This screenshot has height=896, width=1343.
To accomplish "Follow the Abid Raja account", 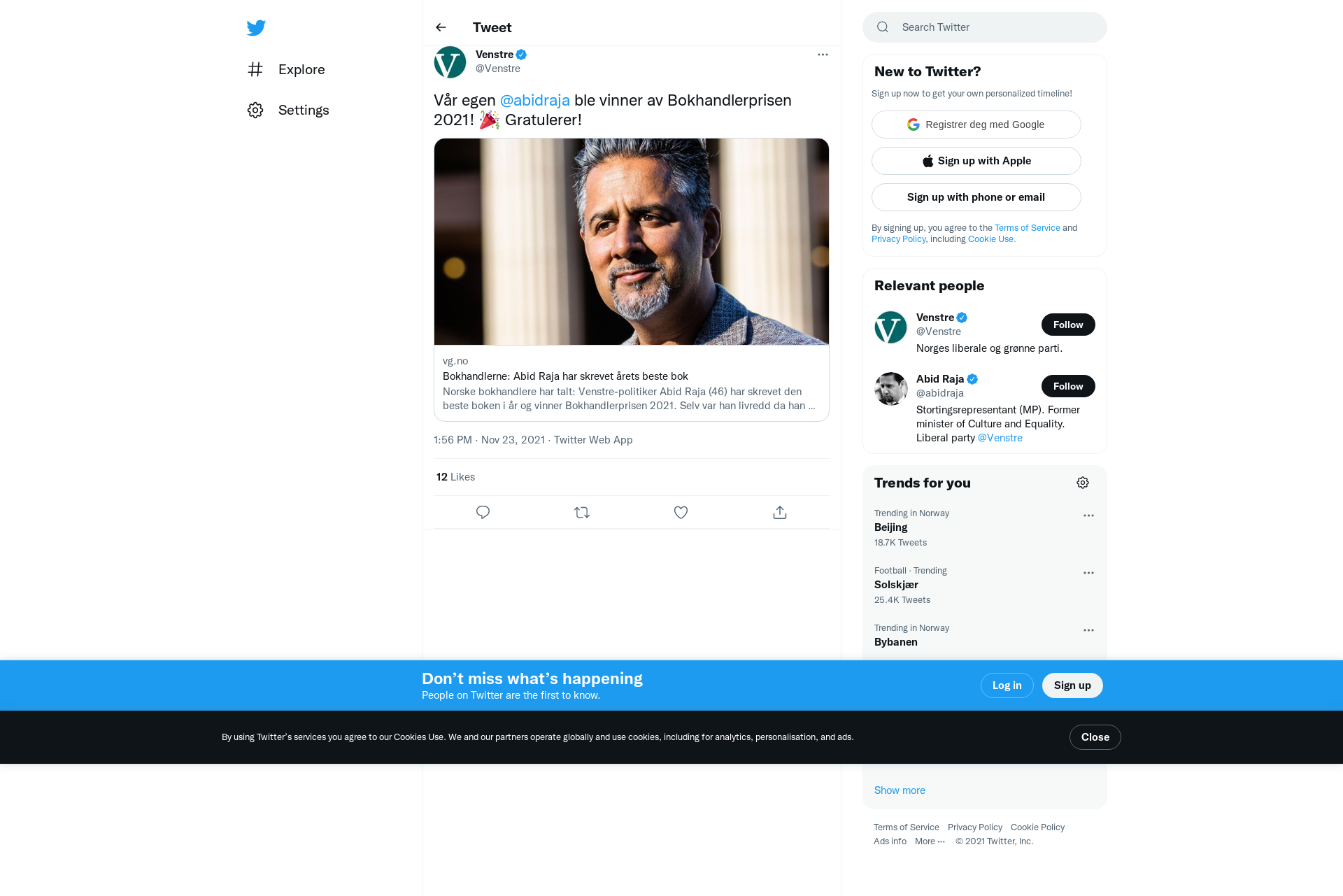I will coord(1068,386).
